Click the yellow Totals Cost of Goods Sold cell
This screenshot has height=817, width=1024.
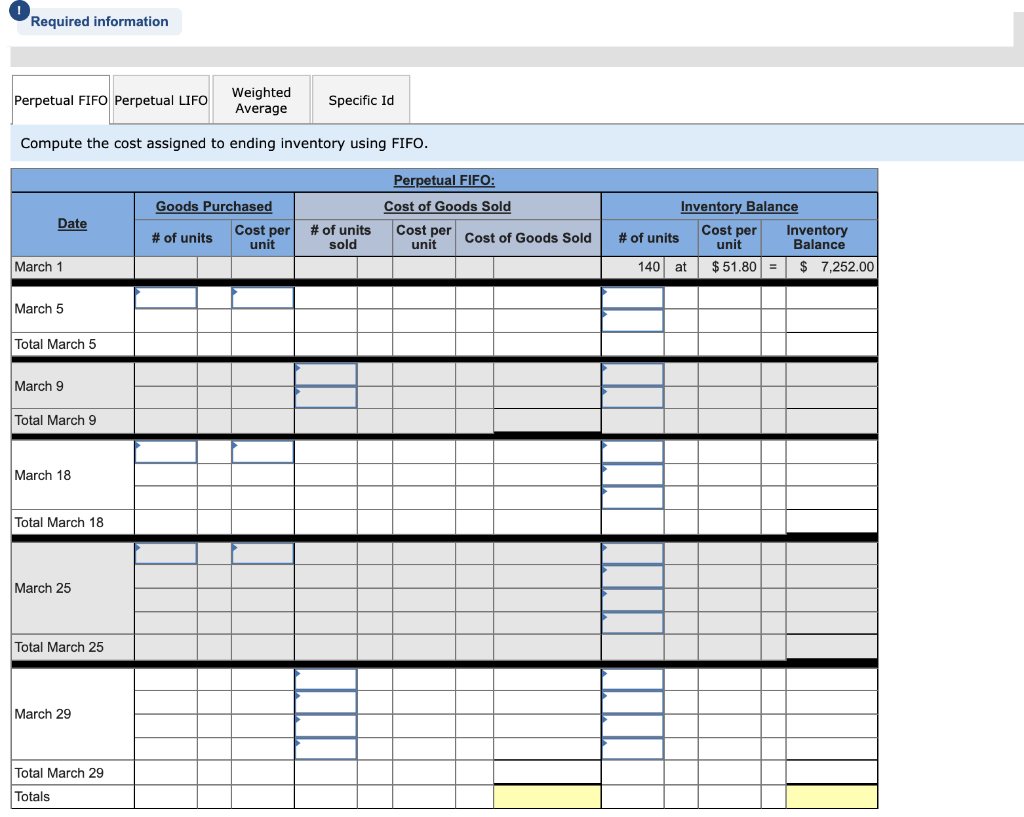click(x=546, y=796)
